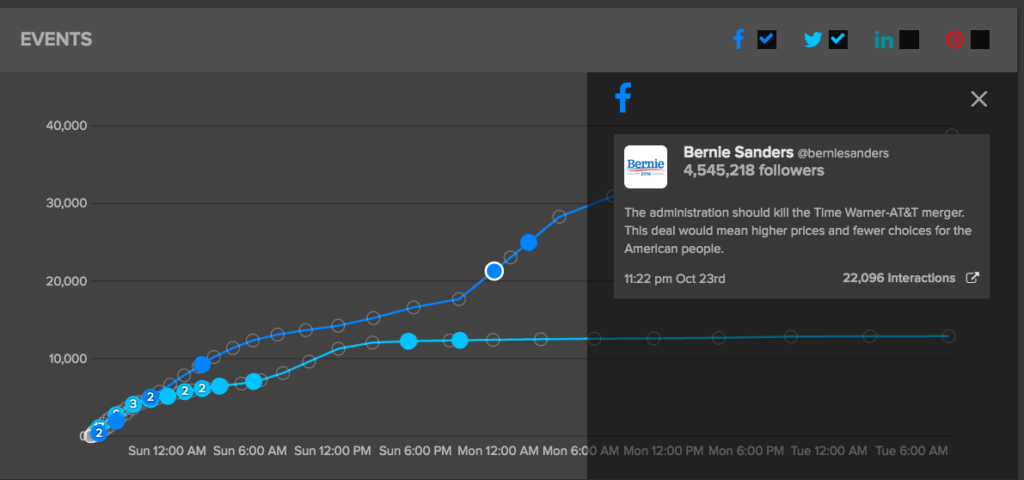This screenshot has width=1024, height=480.
Task: Click the large Facebook logo in the detail panel
Action: 622,98
